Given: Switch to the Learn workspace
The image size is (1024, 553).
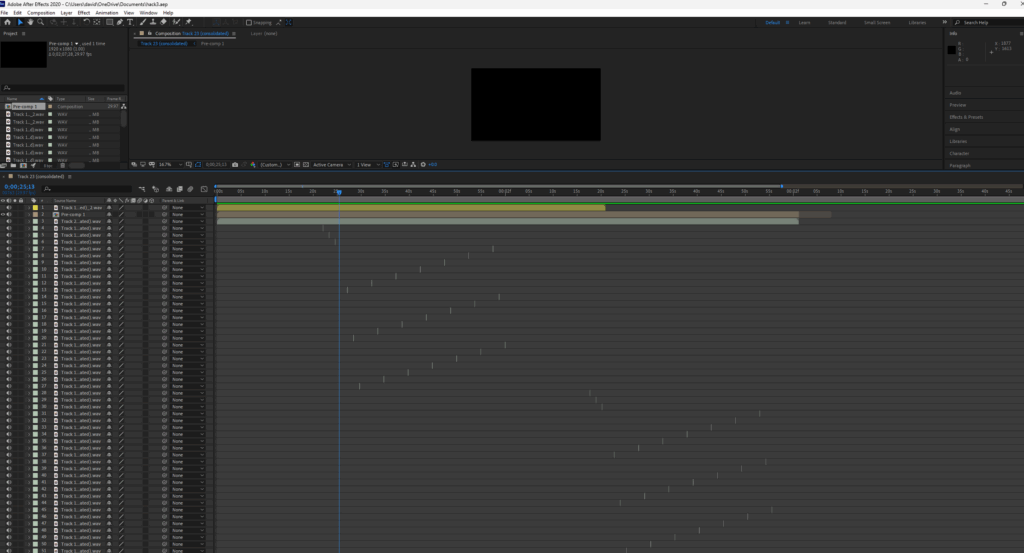Looking at the screenshot, I should 805,22.
